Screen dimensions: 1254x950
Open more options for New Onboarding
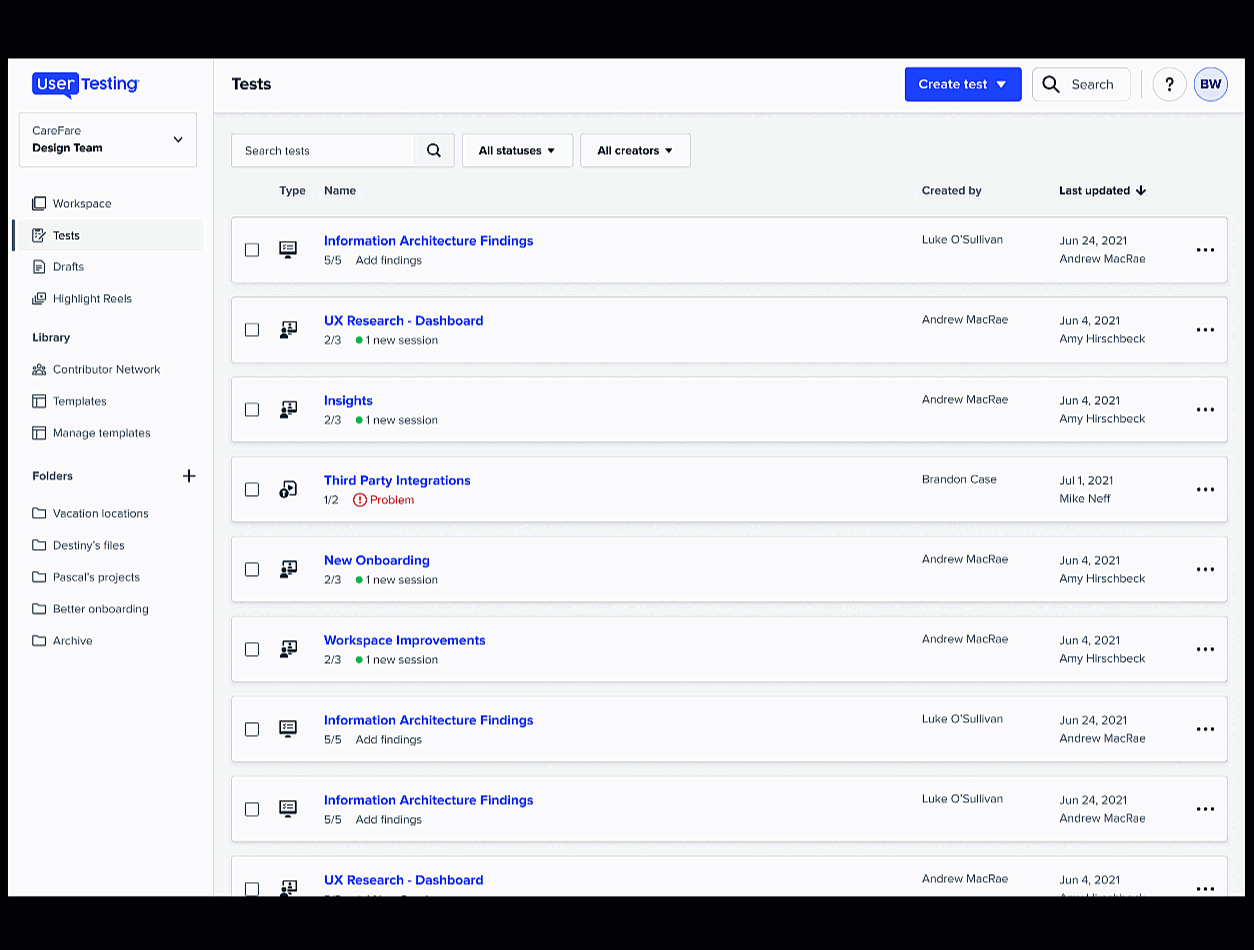(1205, 570)
